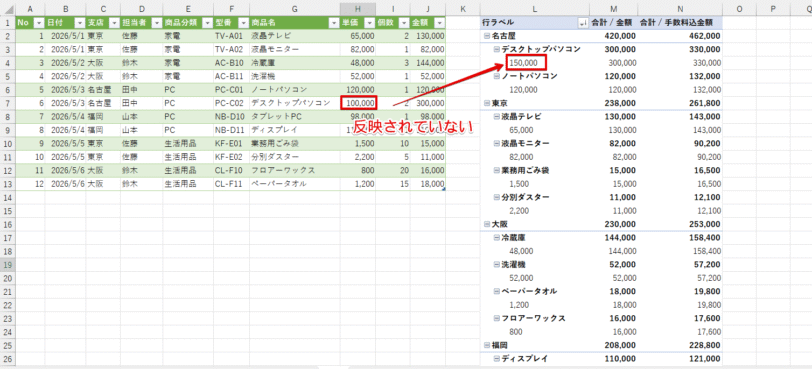
Task: Select column N header
Action: (680, 9)
